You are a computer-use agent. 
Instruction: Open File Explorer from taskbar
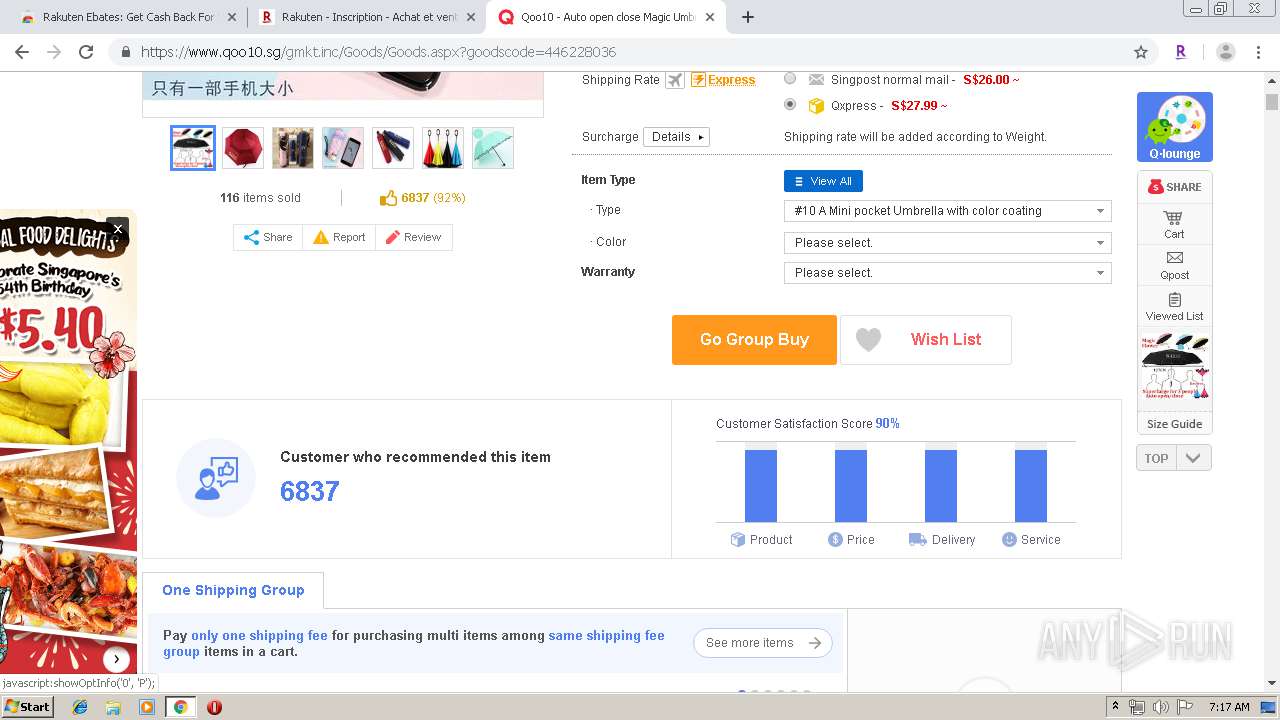pos(113,707)
